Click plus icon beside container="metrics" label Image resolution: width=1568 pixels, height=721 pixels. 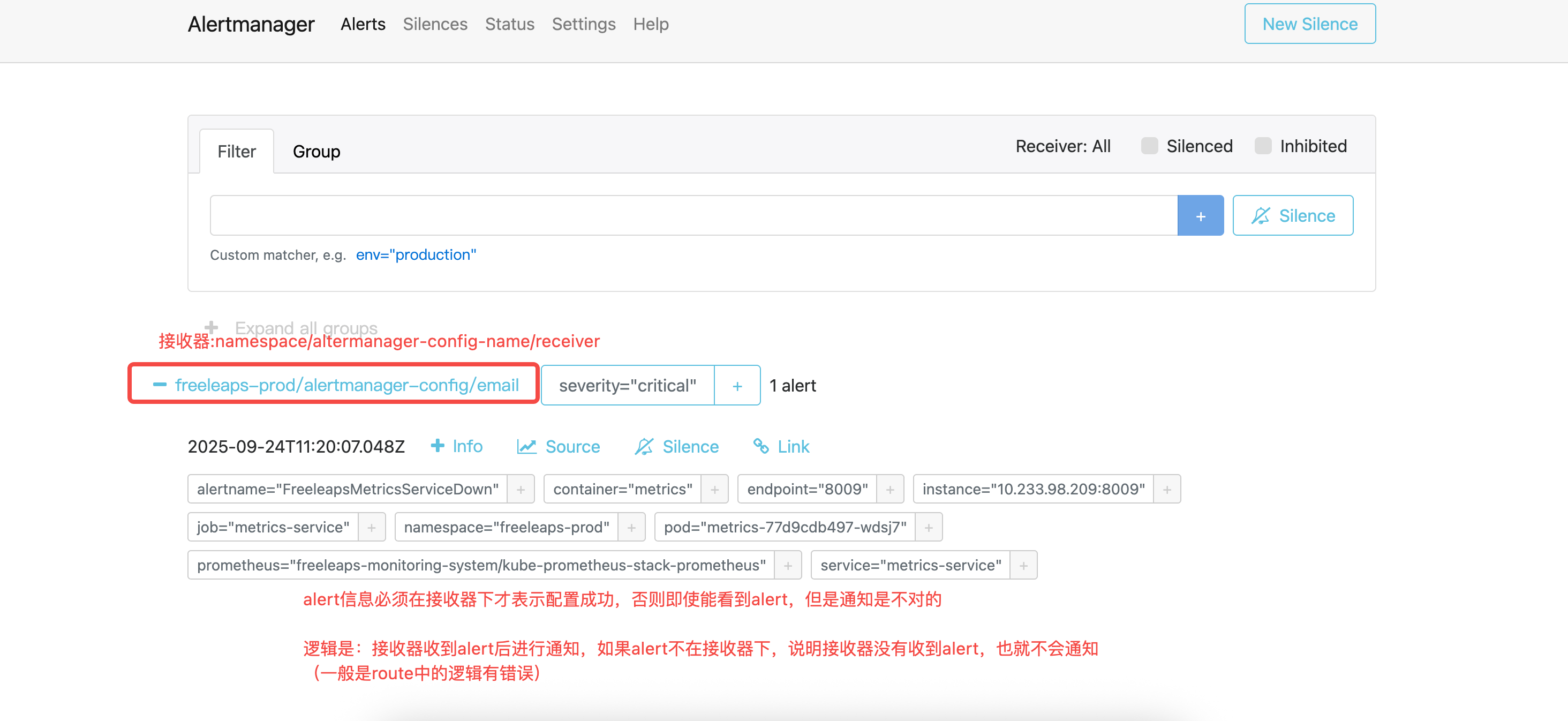714,490
